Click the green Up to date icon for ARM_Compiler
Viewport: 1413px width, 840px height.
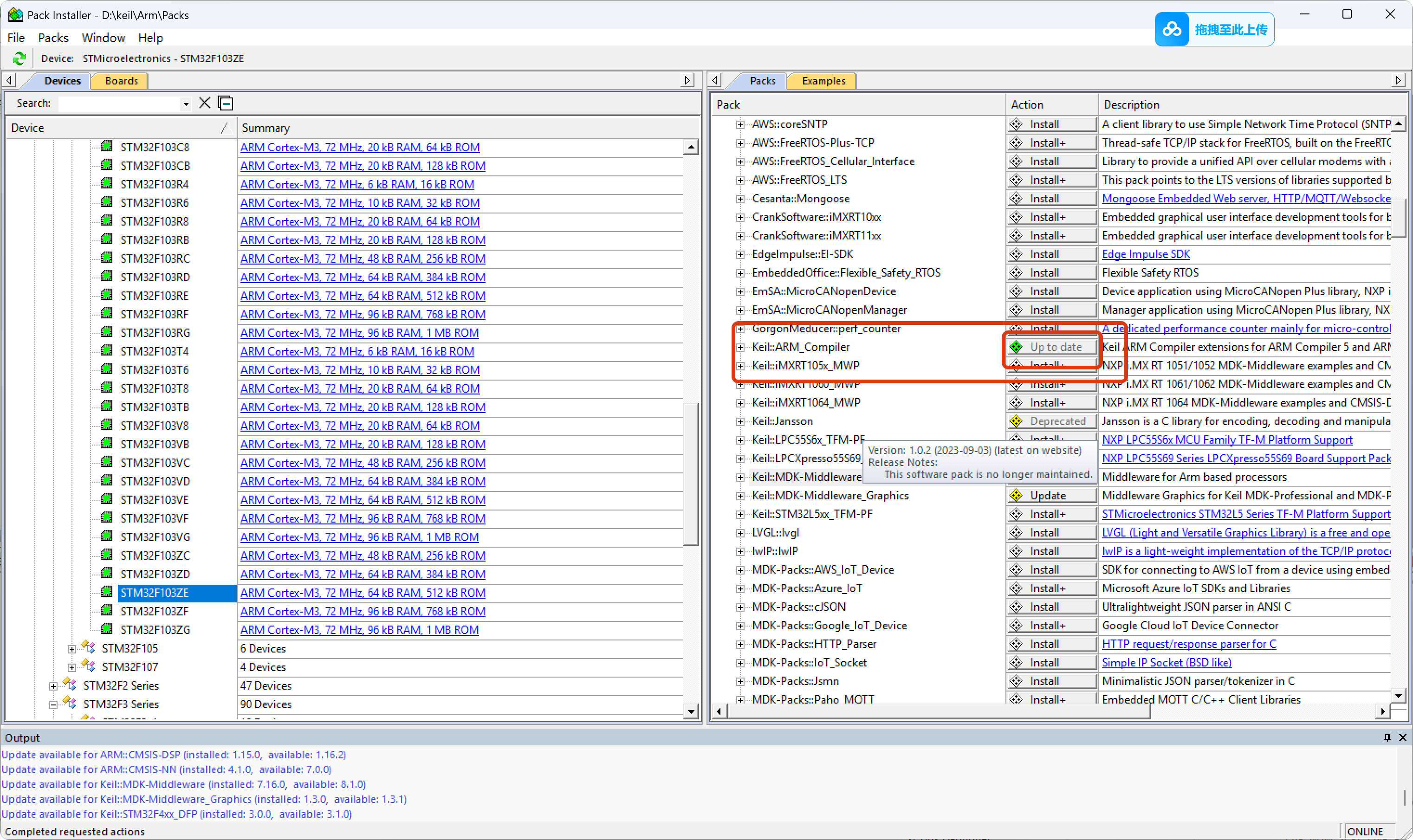[x=1016, y=346]
